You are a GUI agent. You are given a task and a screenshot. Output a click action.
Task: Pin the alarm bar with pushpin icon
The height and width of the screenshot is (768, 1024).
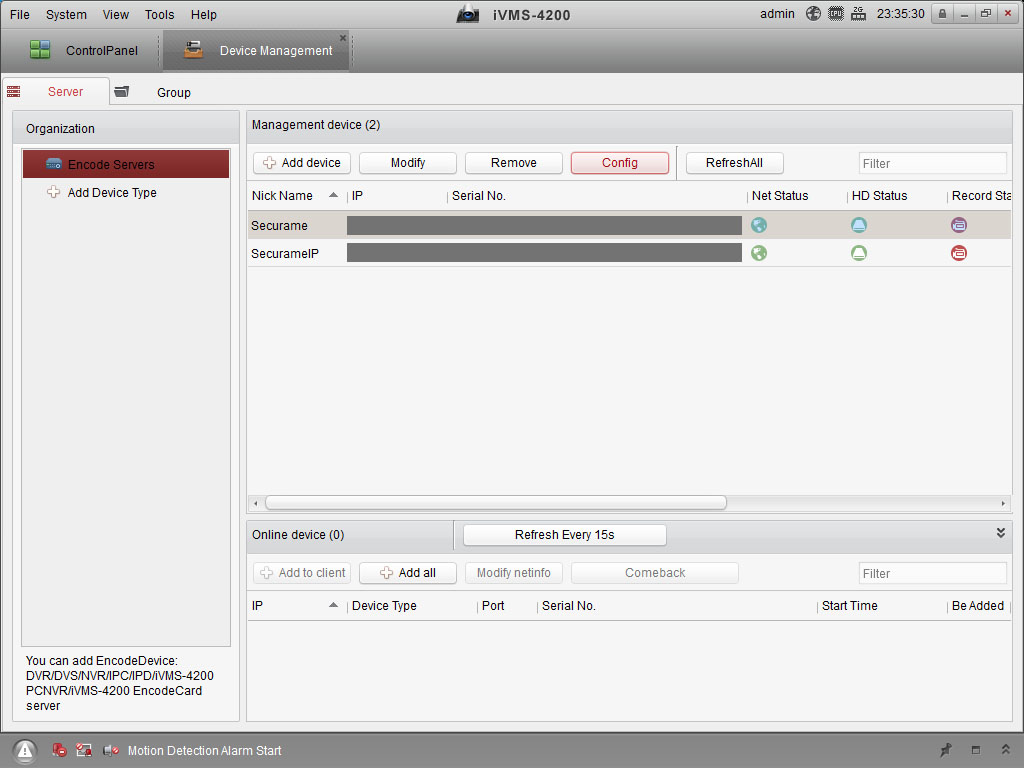[x=946, y=750]
